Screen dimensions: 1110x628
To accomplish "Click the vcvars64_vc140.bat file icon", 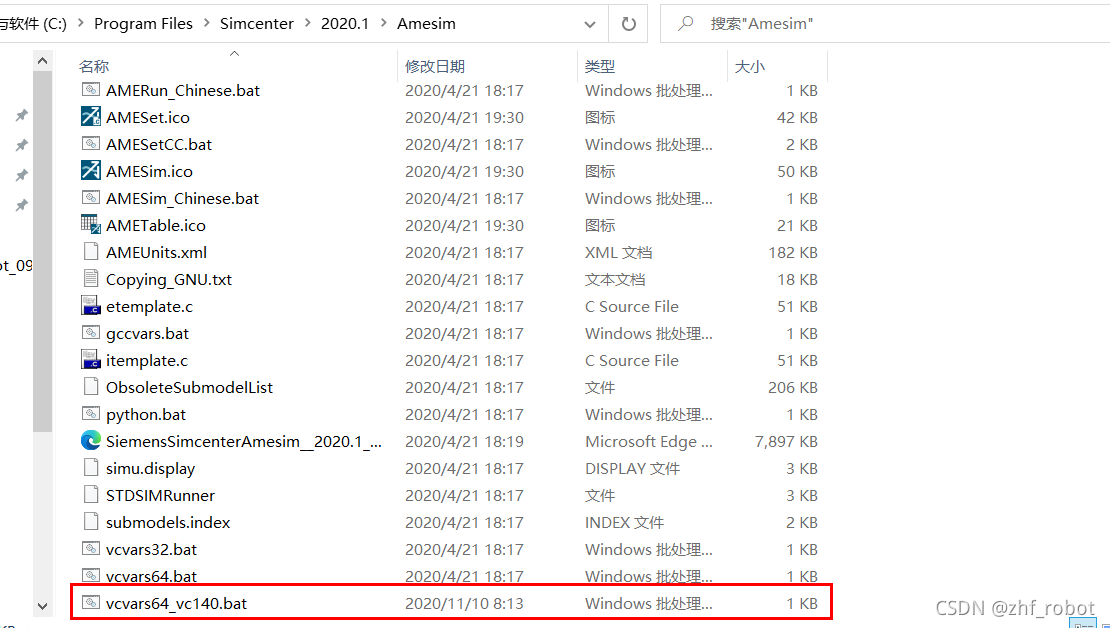I will click(x=91, y=603).
